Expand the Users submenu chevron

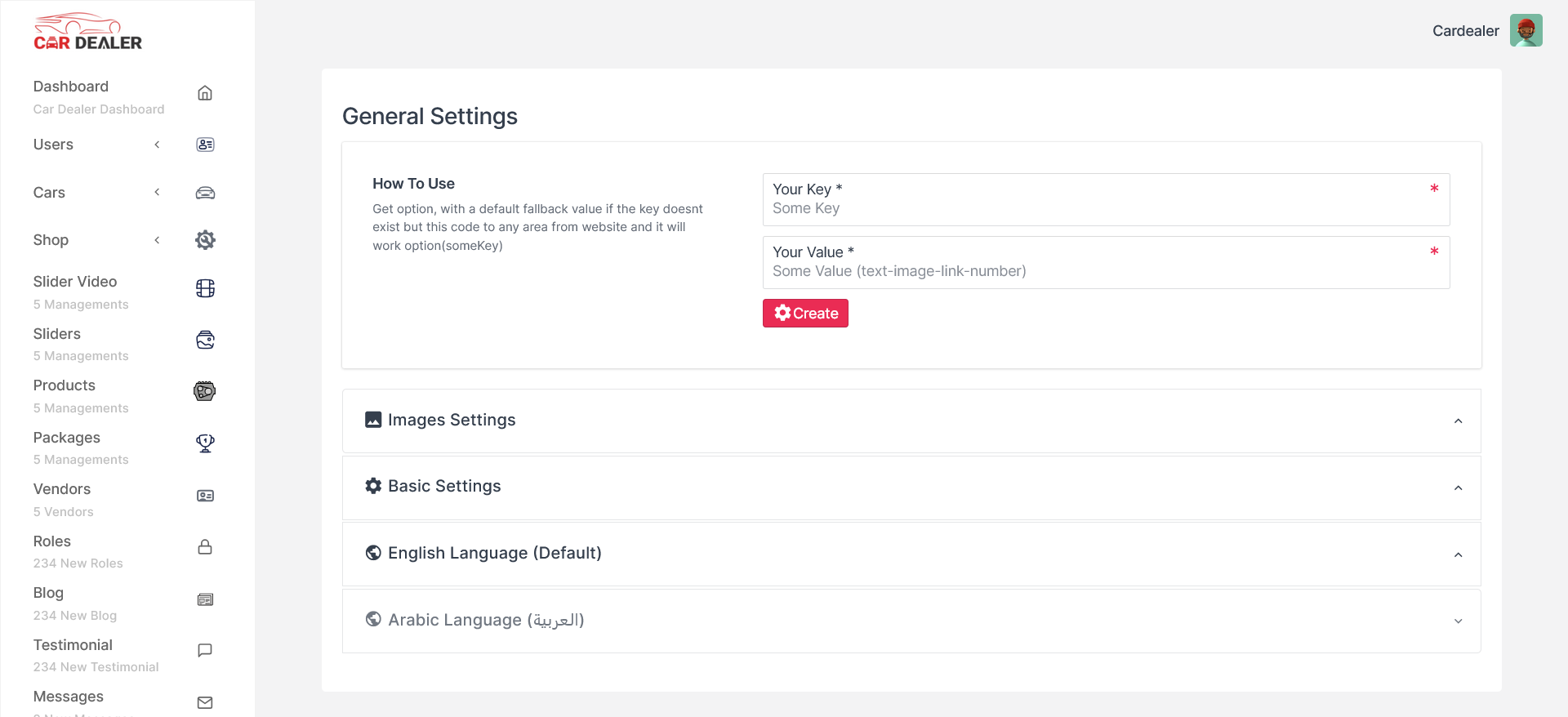(157, 145)
